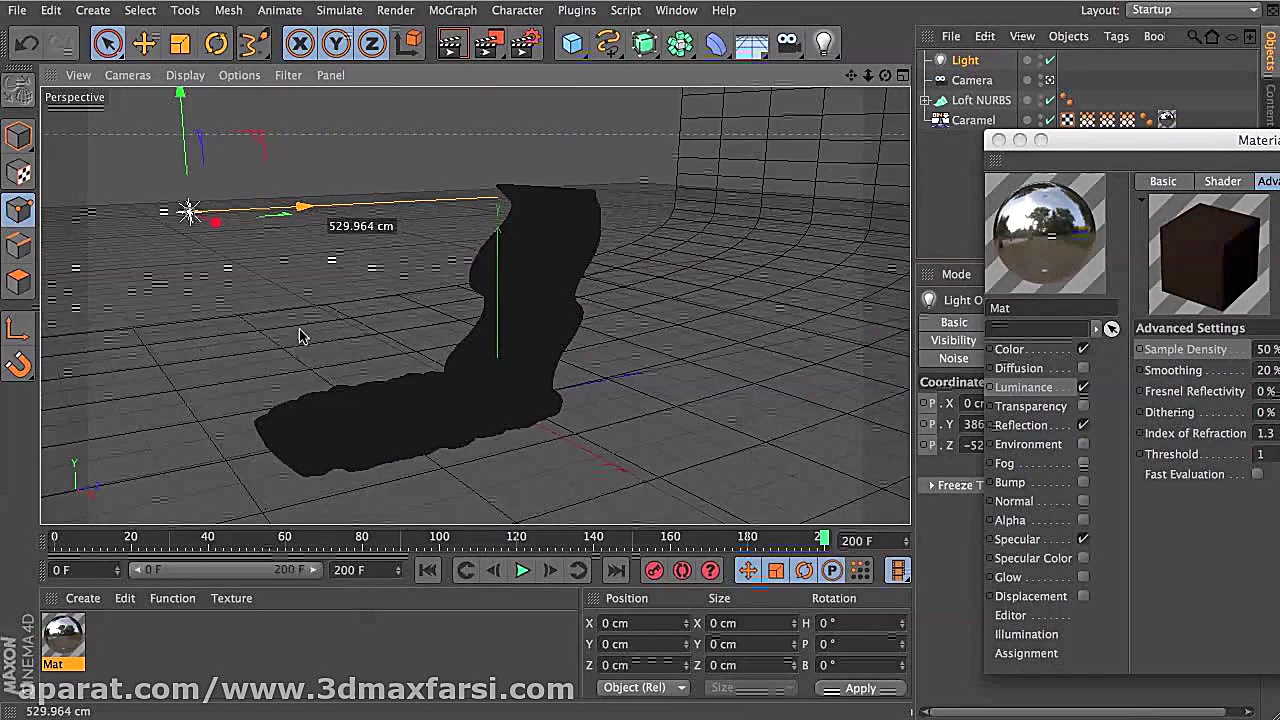The width and height of the screenshot is (1280, 720).
Task: Enable the Fast Evaluation checkbox
Action: [1257, 474]
